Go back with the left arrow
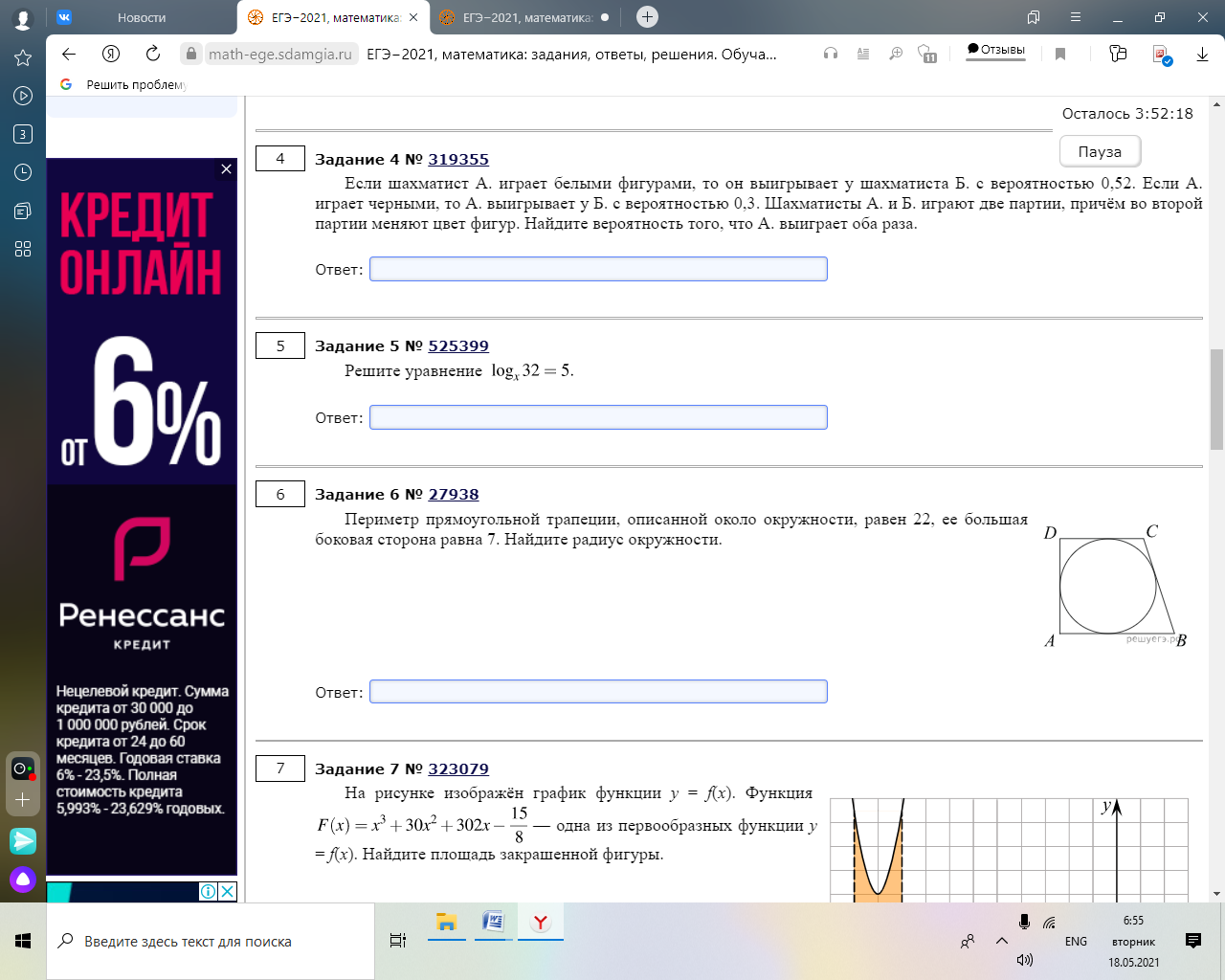This screenshot has height=980, width=1225. click(68, 55)
